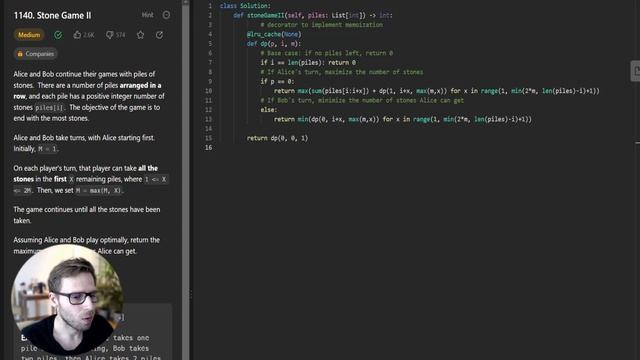Click the circular icon right of Hint
The height and width of the screenshot is (360, 640).
pyautogui.click(x=167, y=15)
